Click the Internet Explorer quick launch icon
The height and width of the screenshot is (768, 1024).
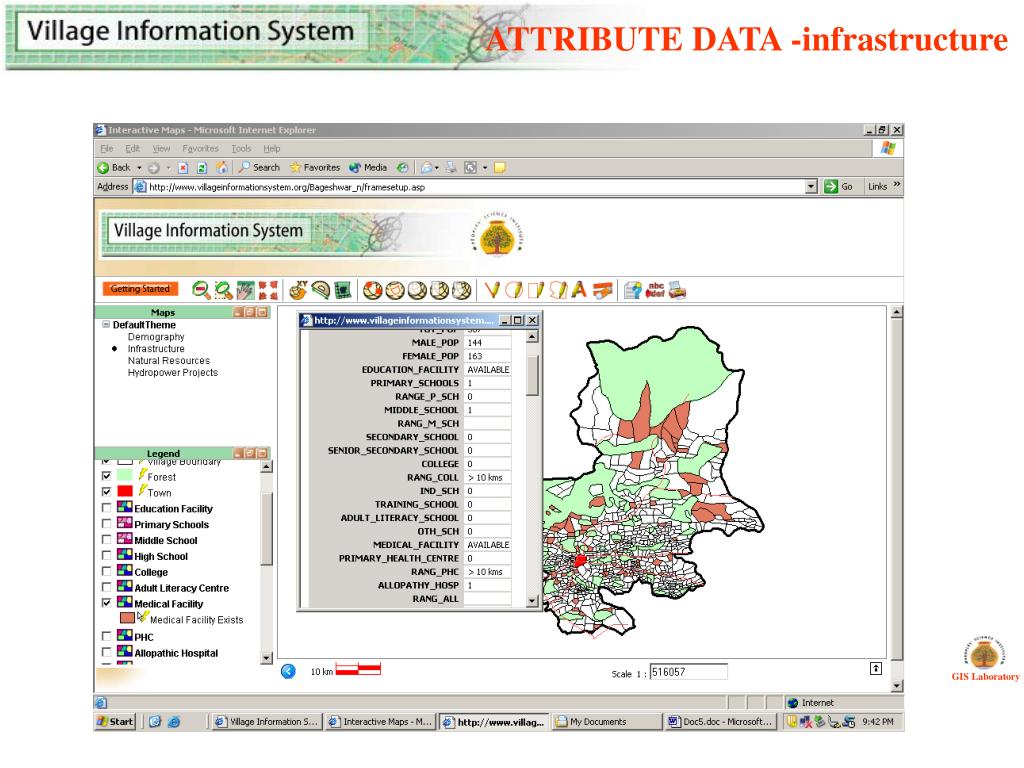click(174, 722)
